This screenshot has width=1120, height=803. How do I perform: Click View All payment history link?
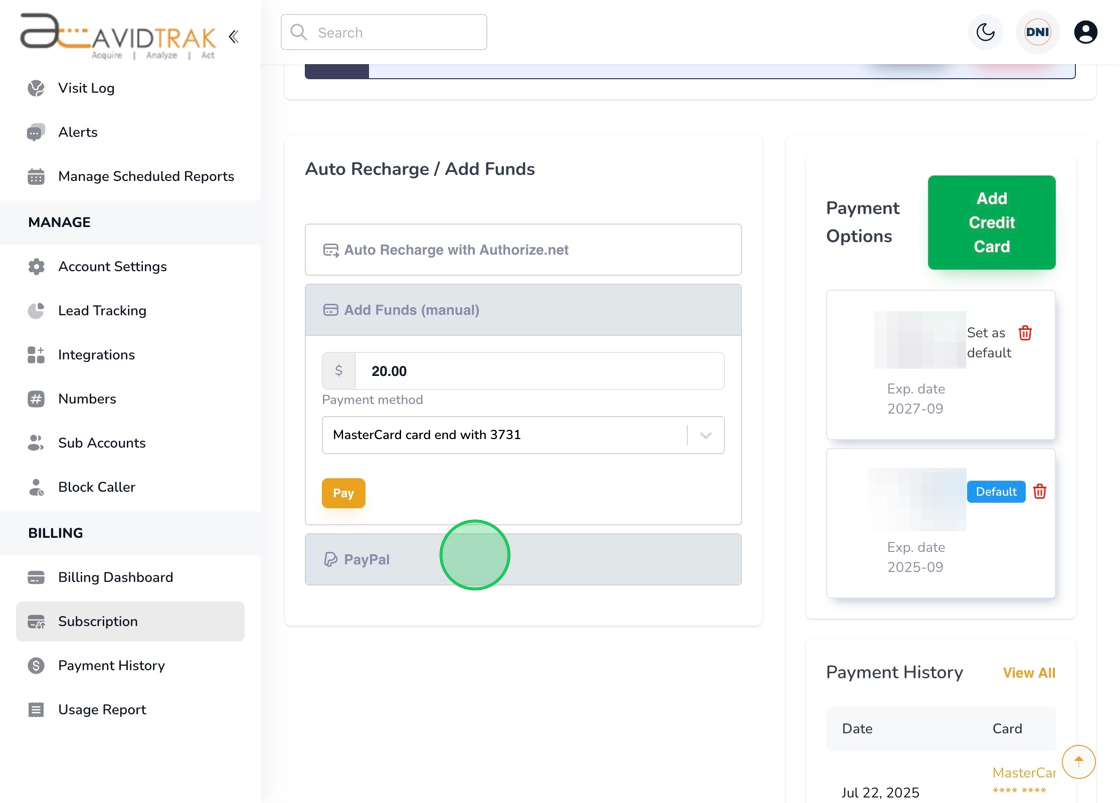click(1029, 673)
